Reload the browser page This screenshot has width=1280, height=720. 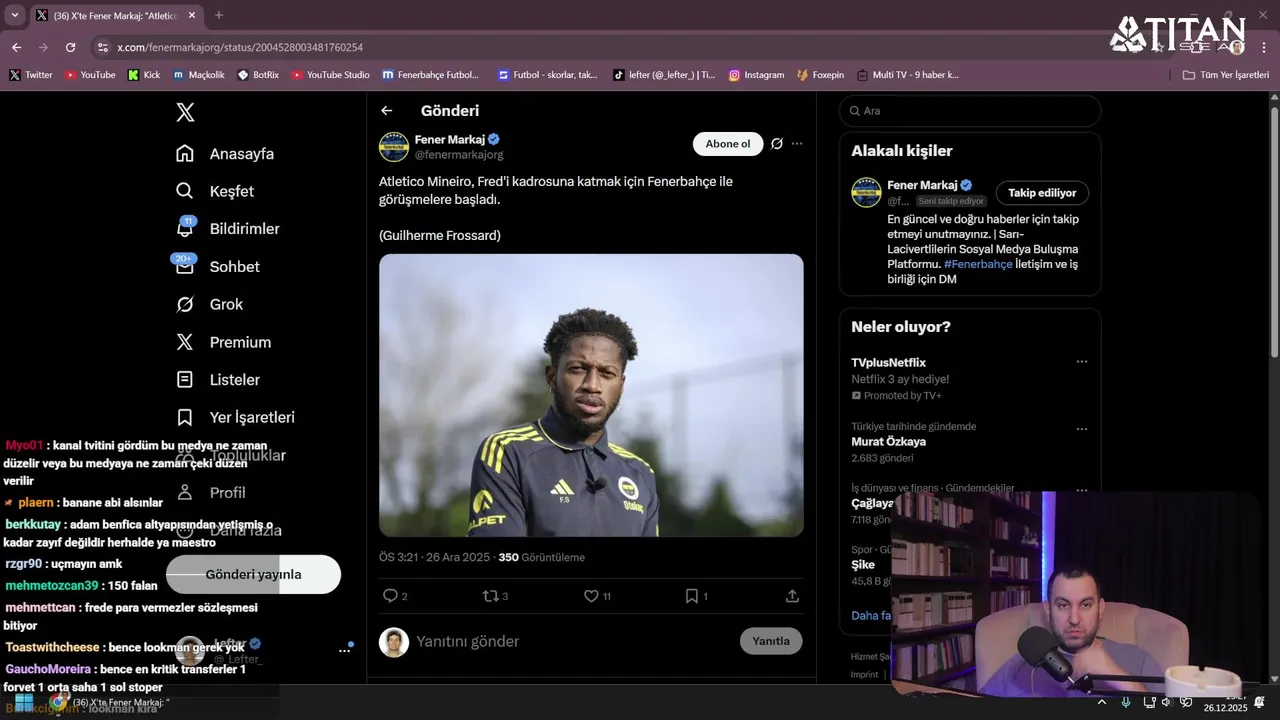coord(70,47)
